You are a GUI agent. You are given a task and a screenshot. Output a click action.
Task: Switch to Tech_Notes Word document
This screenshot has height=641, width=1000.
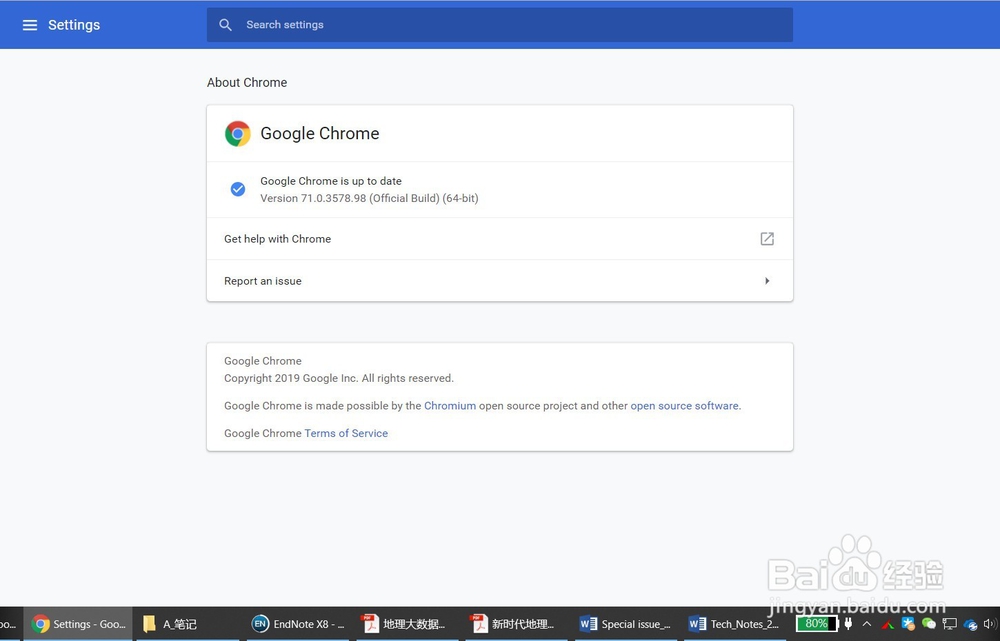pyautogui.click(x=735, y=624)
